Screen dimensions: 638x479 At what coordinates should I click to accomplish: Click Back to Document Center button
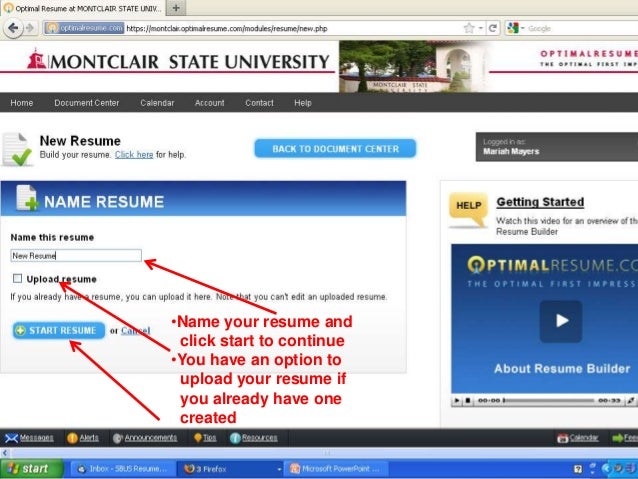pos(335,149)
